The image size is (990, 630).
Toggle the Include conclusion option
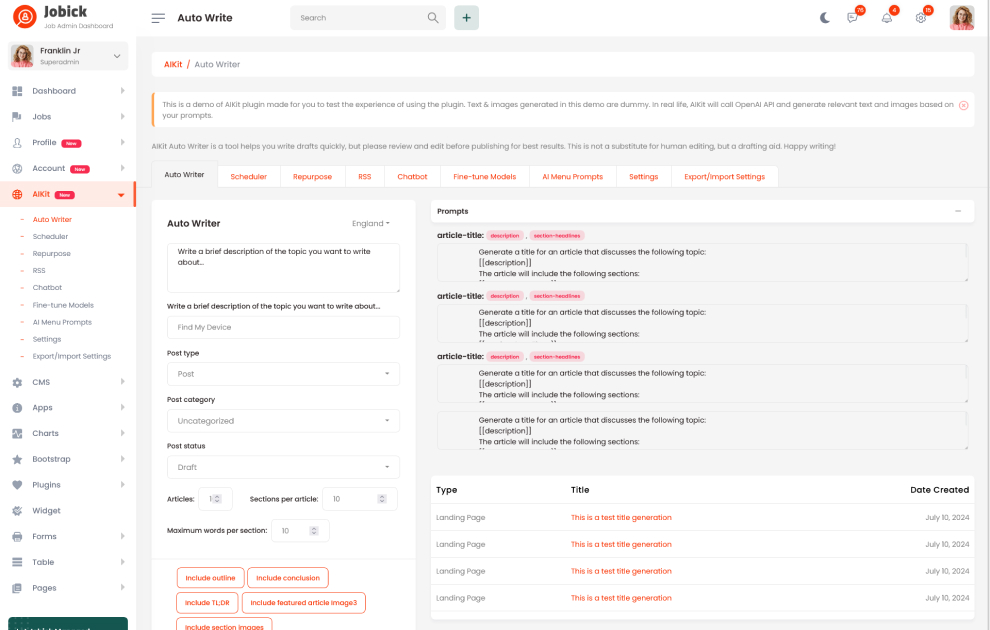click(x=288, y=578)
